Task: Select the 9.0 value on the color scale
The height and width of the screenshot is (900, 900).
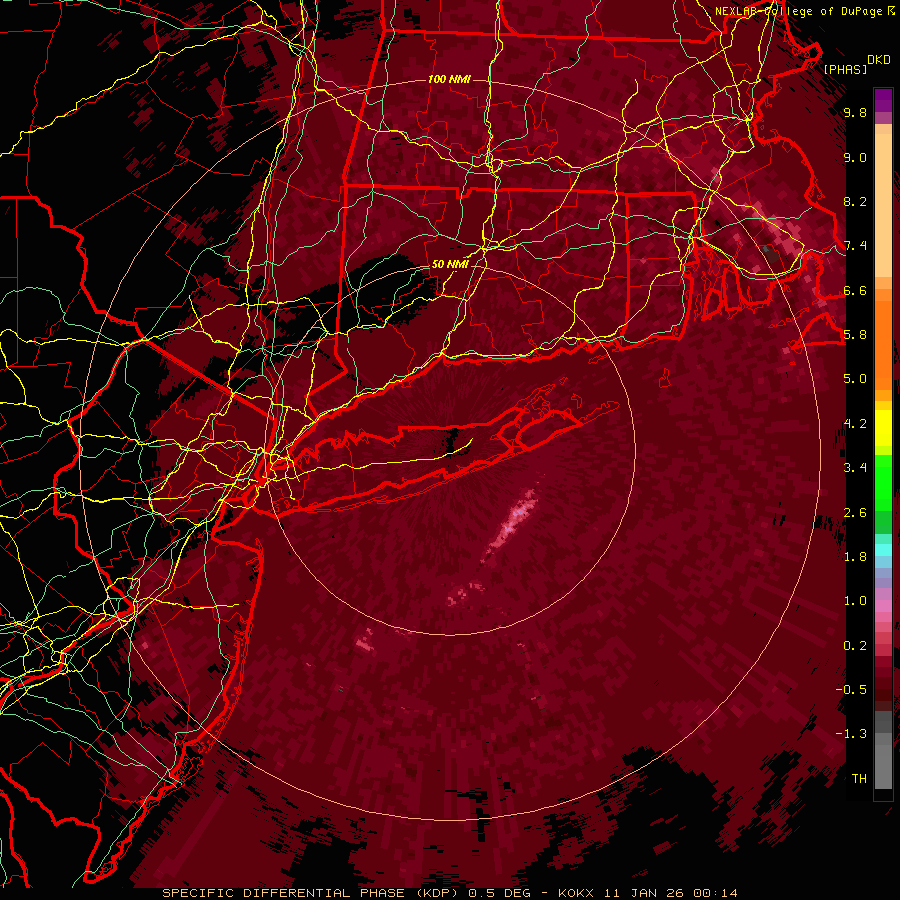Action: tap(855, 158)
